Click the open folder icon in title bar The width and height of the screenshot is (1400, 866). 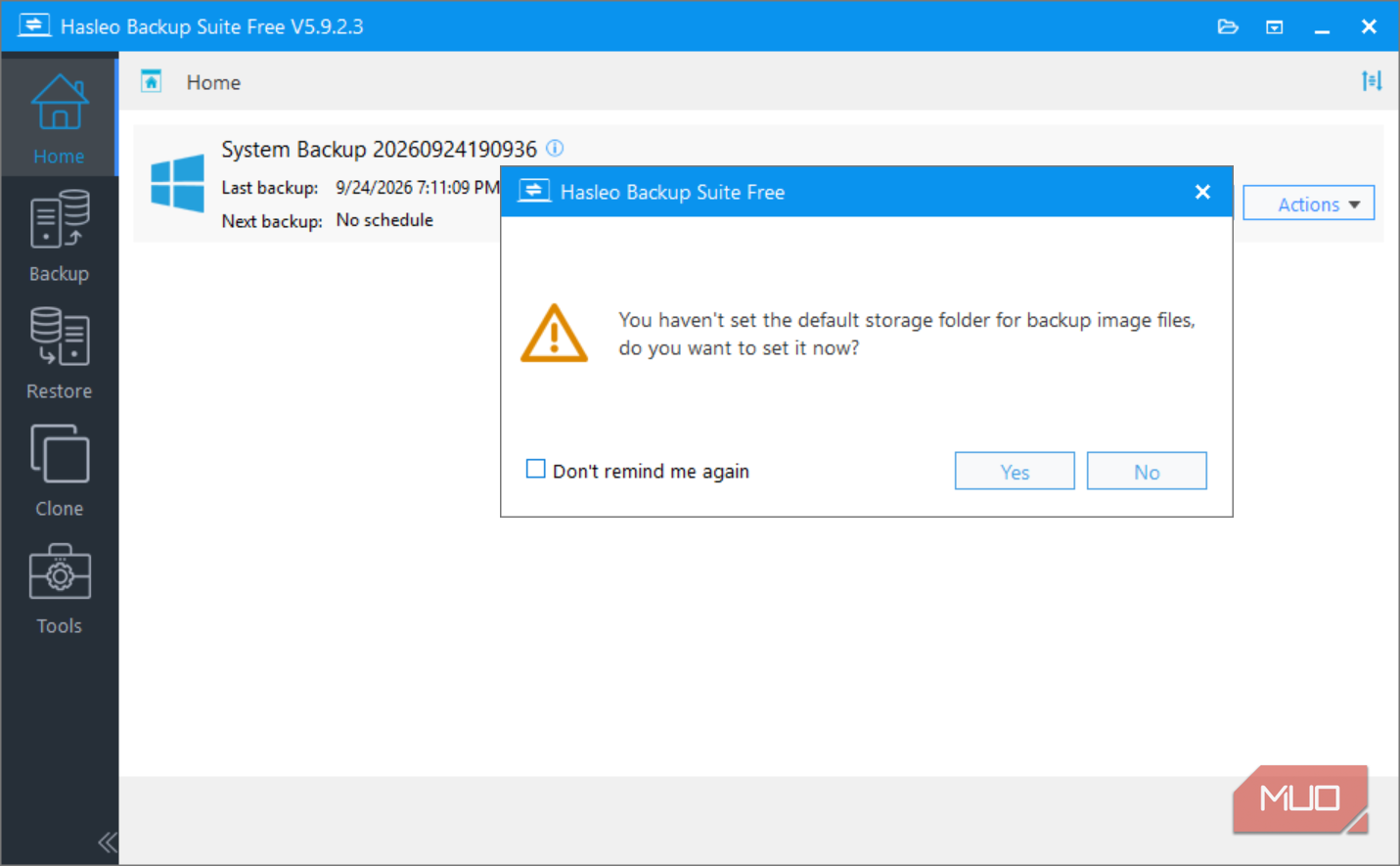[1228, 26]
